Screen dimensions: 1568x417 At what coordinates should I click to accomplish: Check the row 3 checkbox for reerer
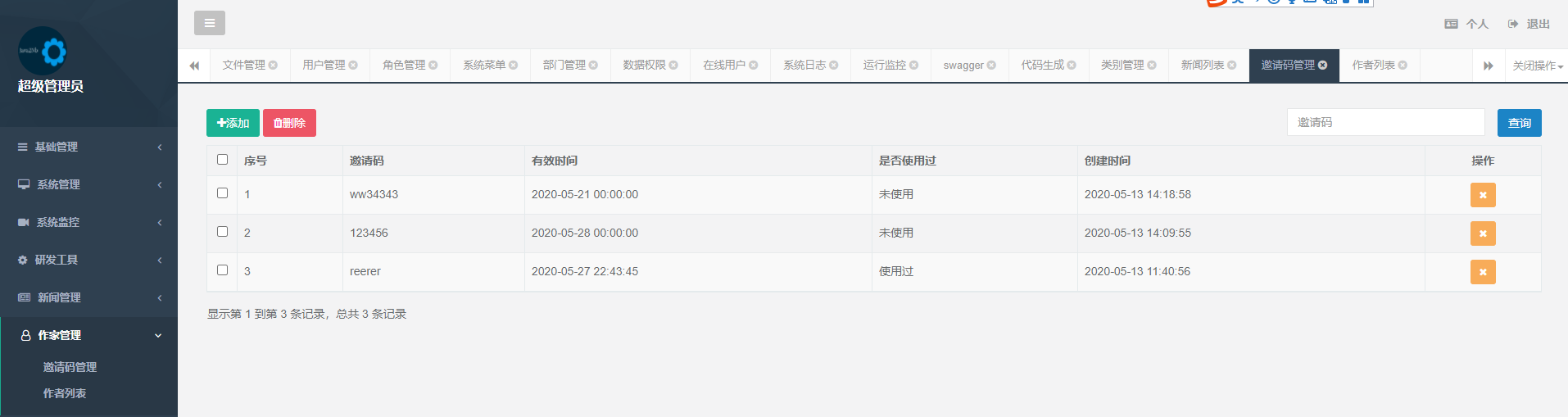(x=222, y=270)
